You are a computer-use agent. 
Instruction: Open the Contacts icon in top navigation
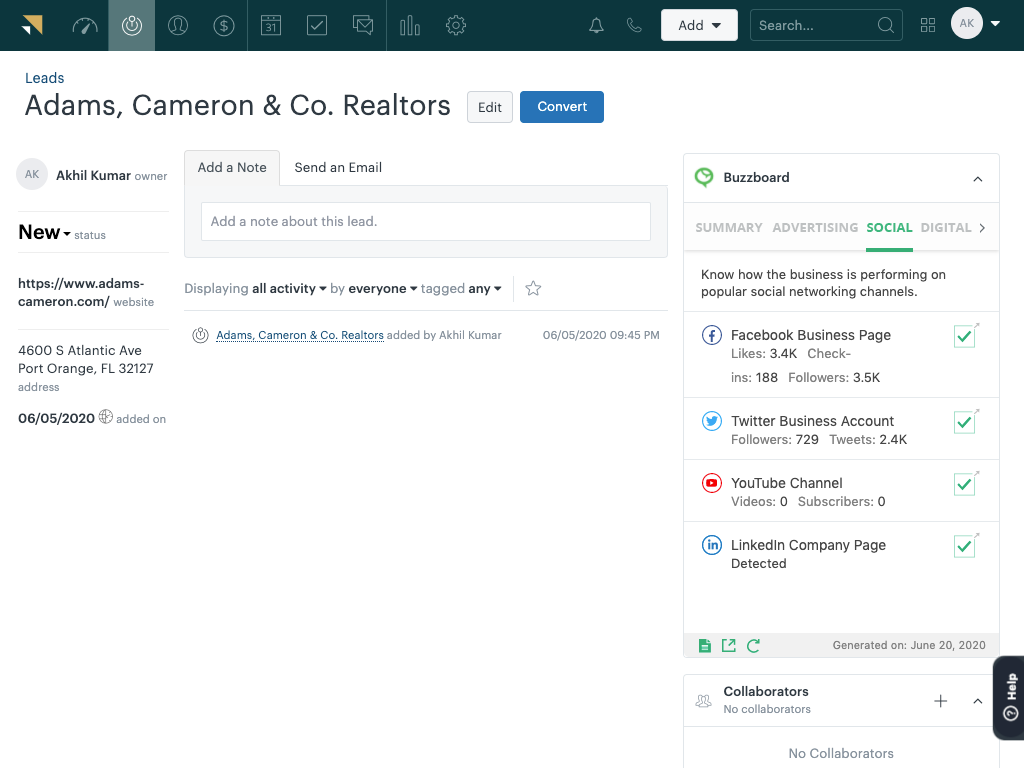coord(178,26)
